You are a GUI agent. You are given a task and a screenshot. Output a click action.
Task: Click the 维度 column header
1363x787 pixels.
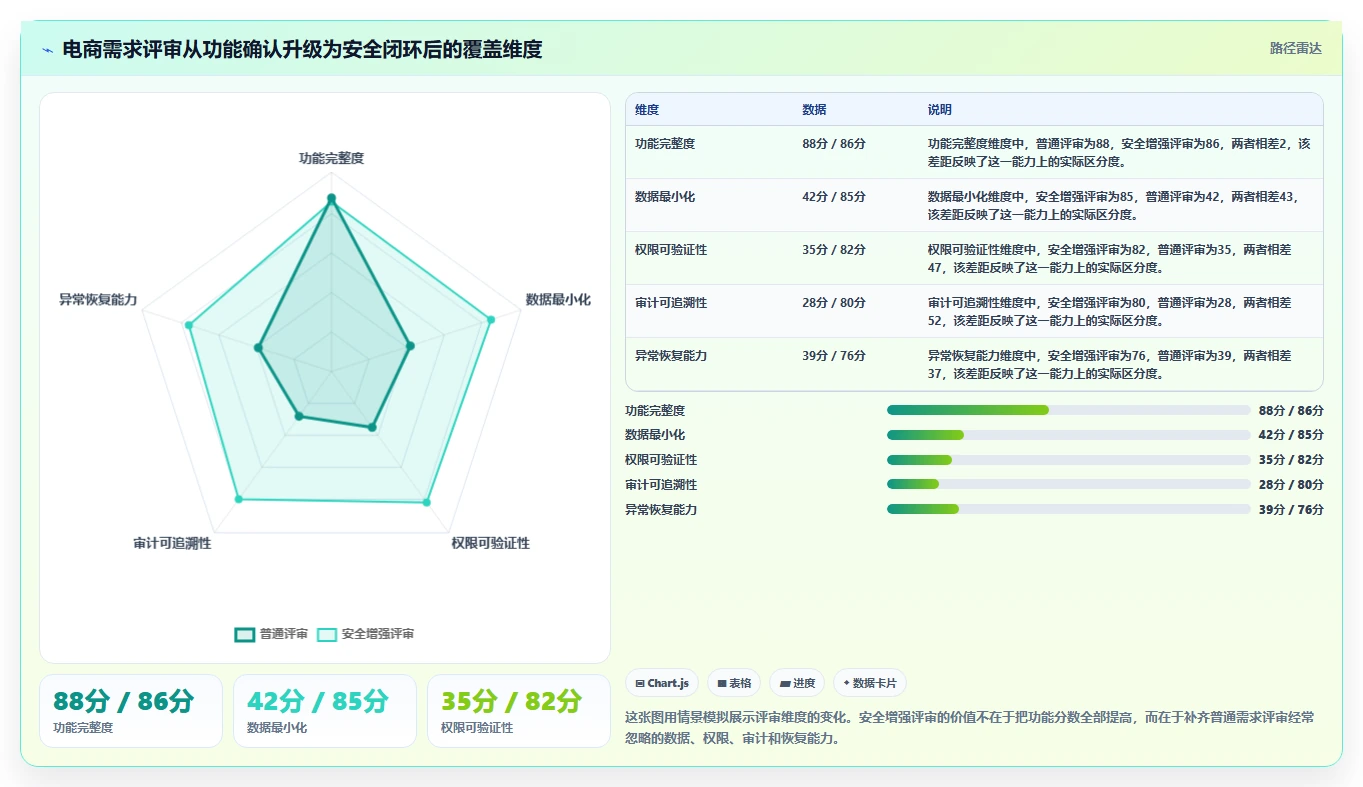[x=647, y=110]
